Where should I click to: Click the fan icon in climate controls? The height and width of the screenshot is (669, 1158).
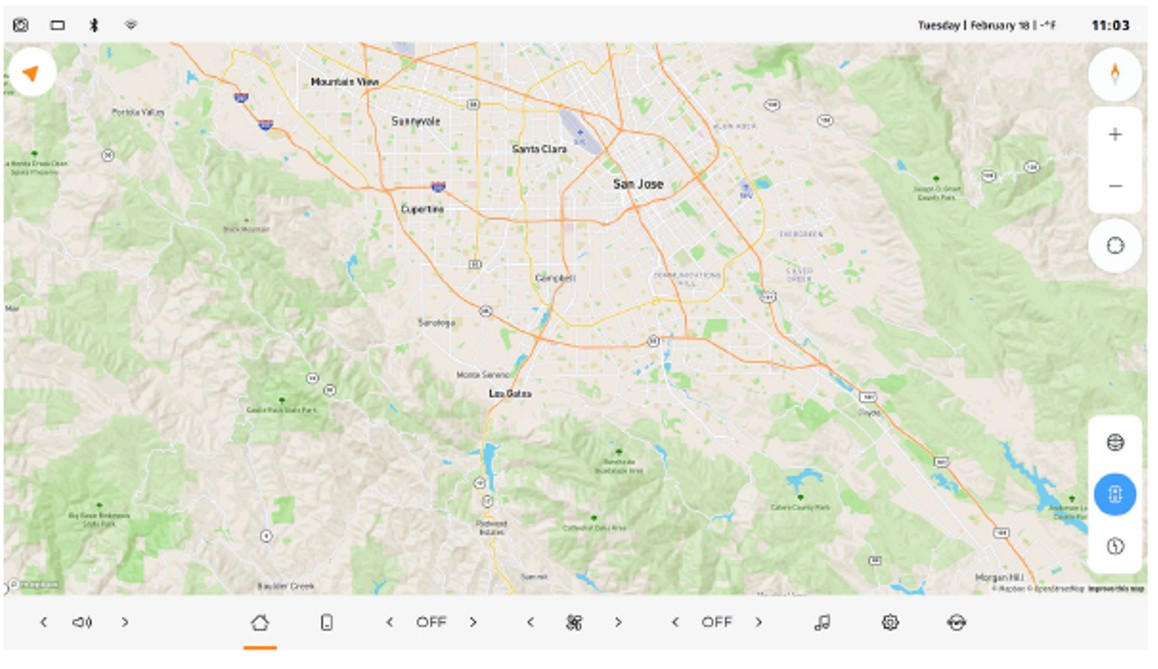point(574,622)
